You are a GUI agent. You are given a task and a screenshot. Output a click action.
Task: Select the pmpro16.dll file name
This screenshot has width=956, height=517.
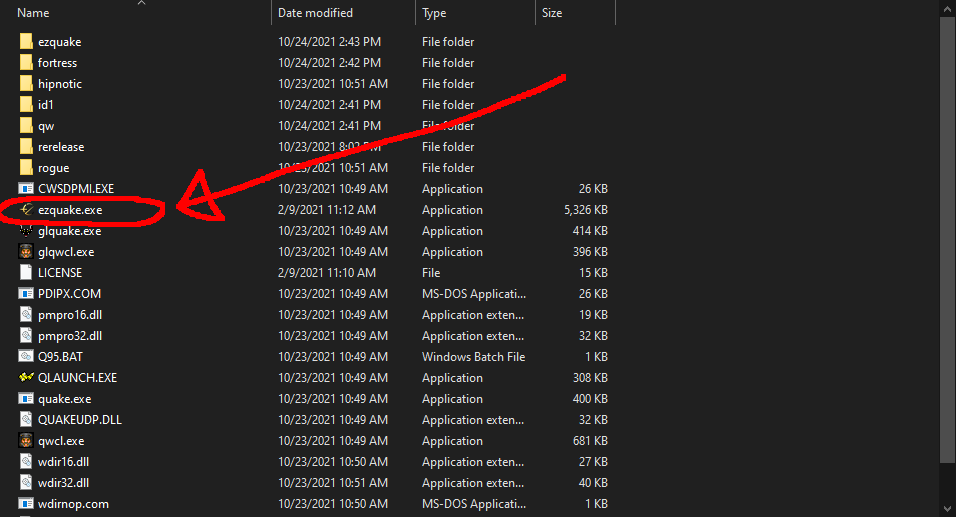(x=70, y=315)
